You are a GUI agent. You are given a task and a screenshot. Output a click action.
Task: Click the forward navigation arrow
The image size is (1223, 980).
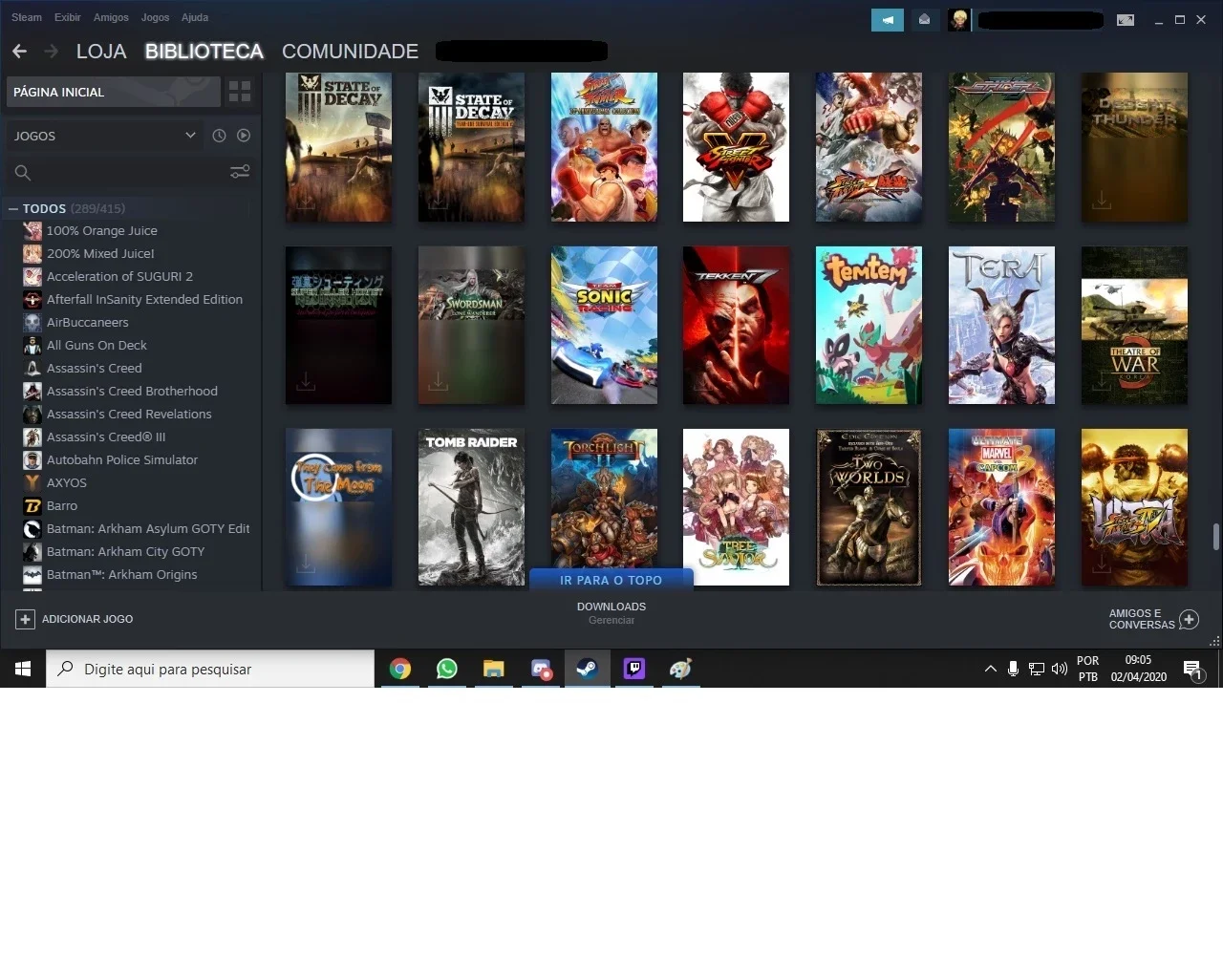pyautogui.click(x=52, y=51)
